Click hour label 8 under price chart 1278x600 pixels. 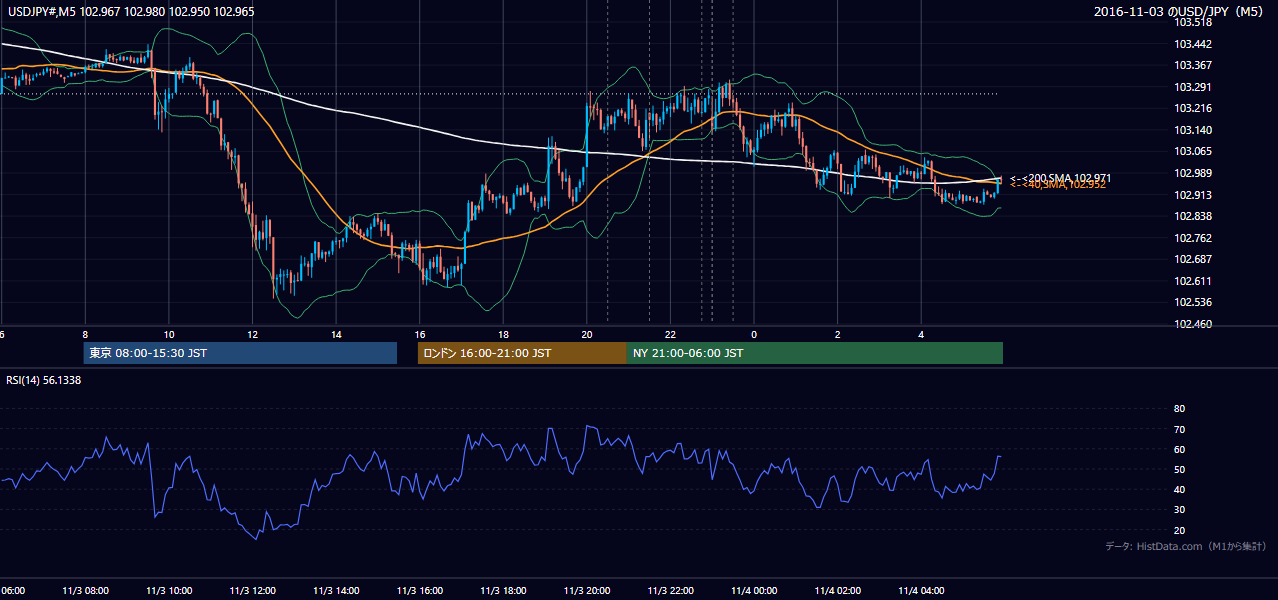[85, 334]
